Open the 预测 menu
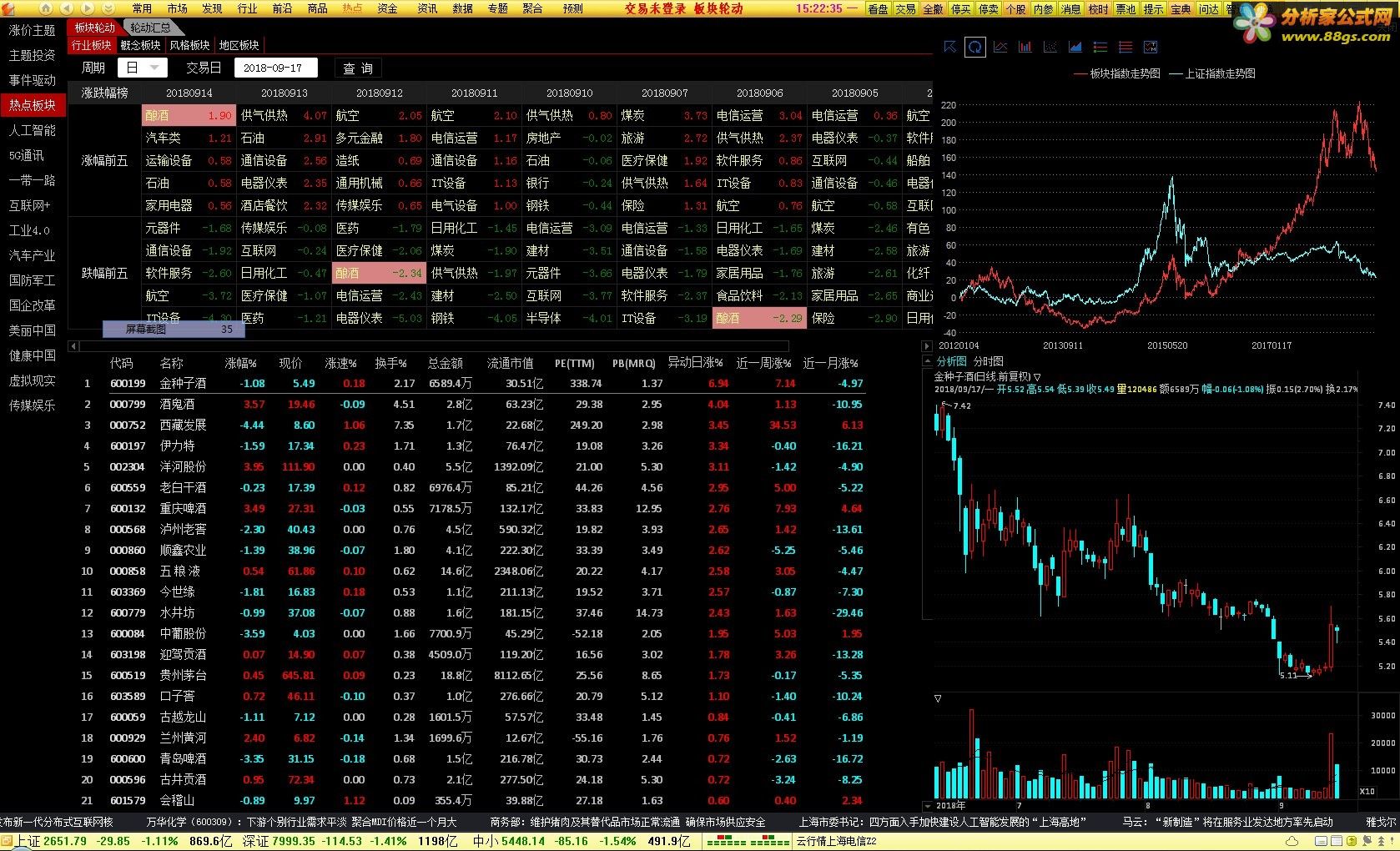This screenshot has height=851, width=1400. click(572, 8)
